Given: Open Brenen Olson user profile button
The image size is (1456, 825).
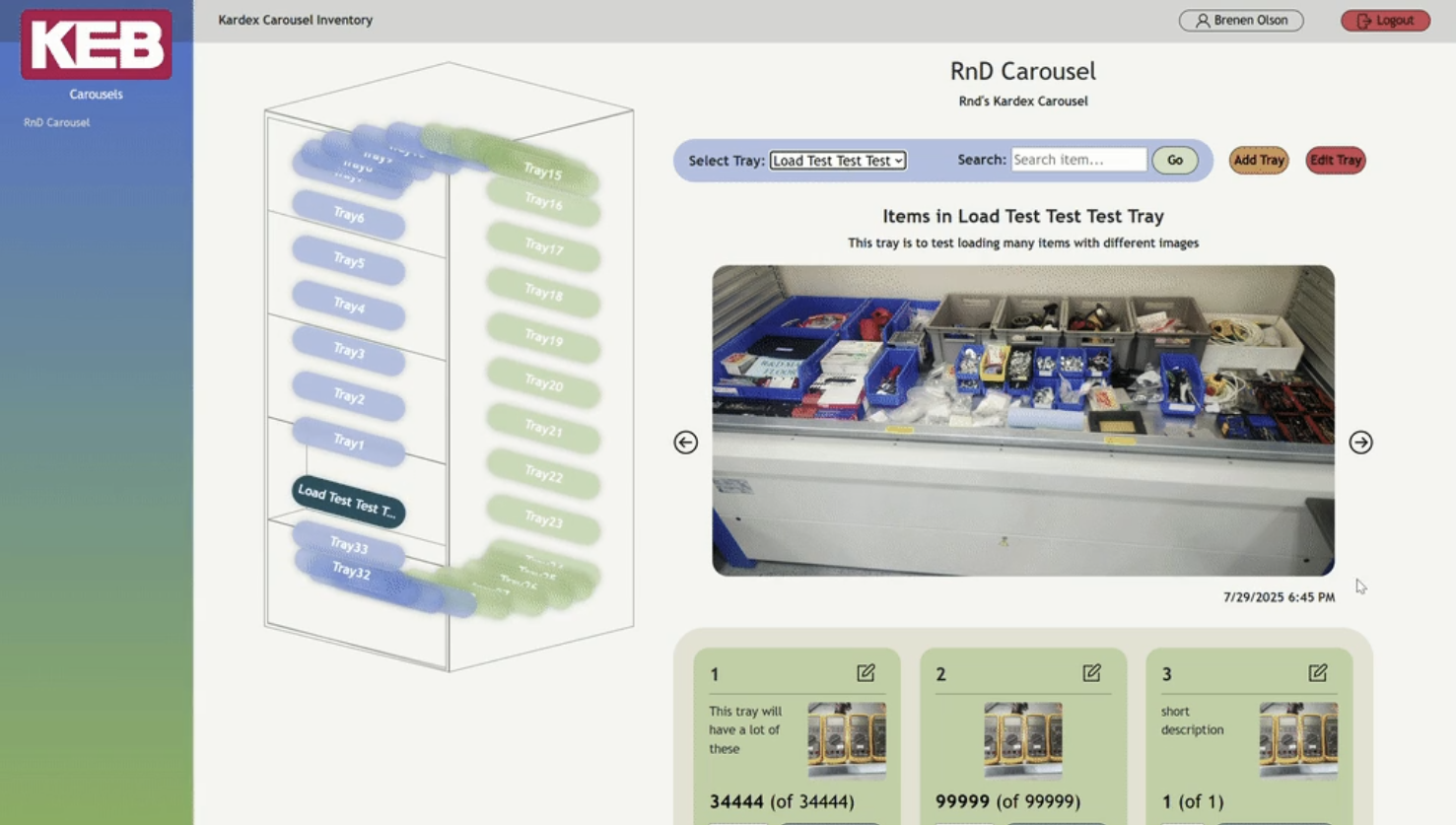Looking at the screenshot, I should (1240, 21).
